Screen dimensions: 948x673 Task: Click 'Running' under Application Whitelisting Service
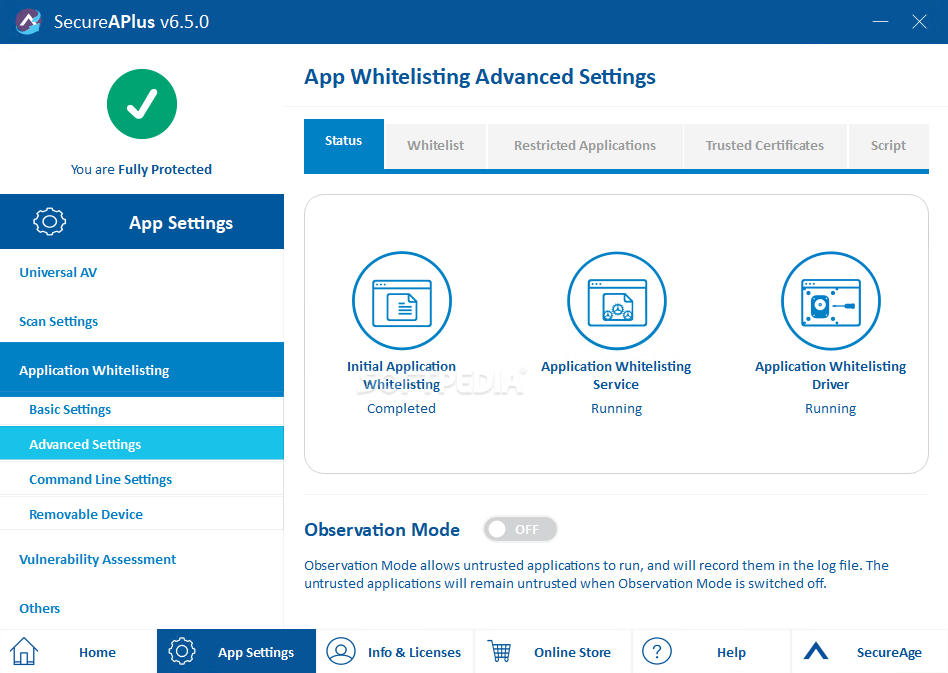pos(617,408)
